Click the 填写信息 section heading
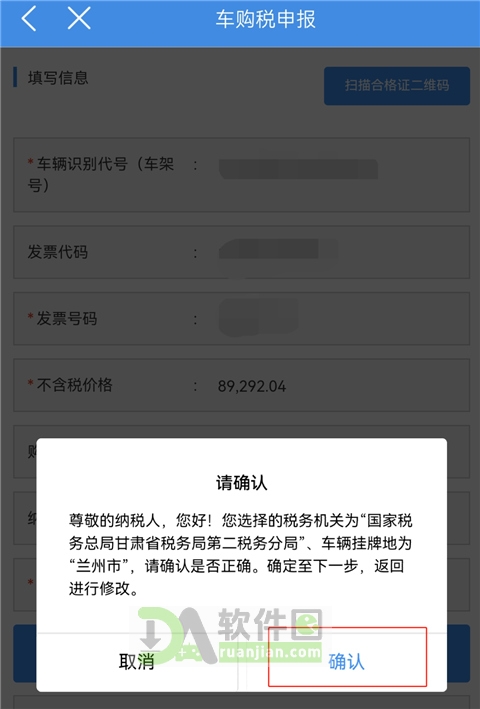The image size is (480, 709). 58,78
